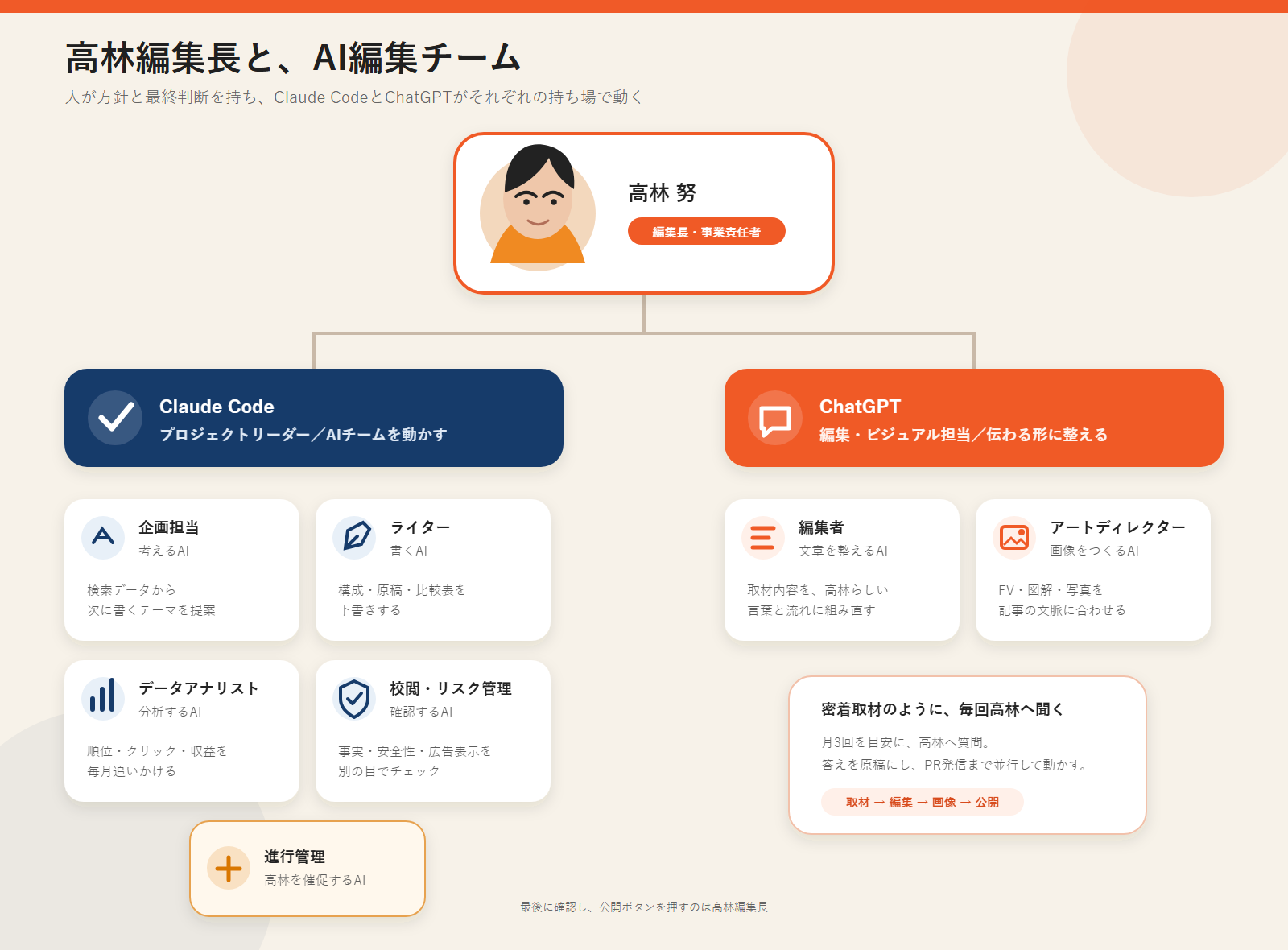Click 次に書くテーマを提案 description

click(151, 610)
